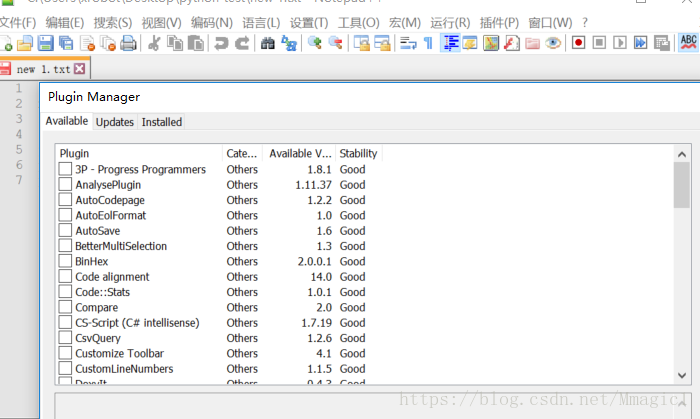Play back the recorded macro icon
Viewport: 700px width, 419px height.
(620, 43)
